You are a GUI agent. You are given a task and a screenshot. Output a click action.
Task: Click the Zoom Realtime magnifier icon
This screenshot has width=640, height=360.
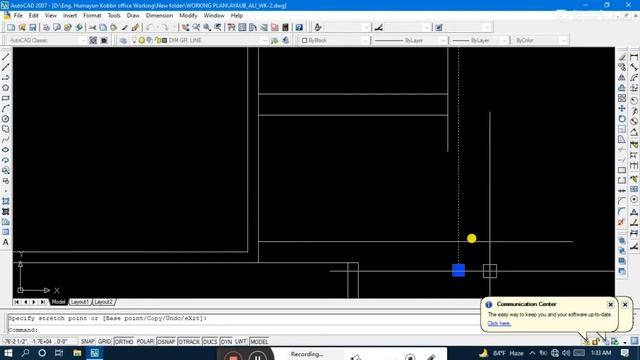[196, 27]
